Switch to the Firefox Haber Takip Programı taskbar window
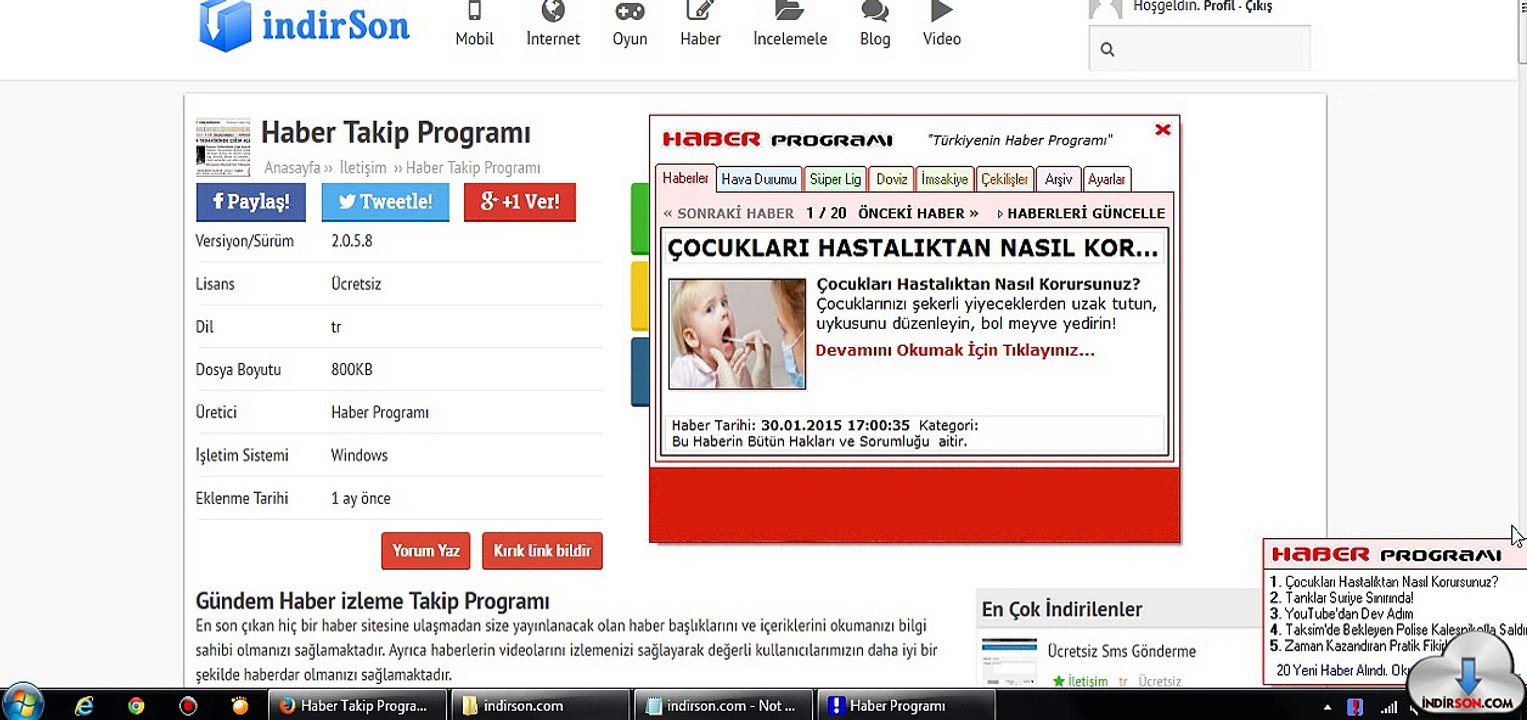The image size is (1527, 720). click(356, 705)
